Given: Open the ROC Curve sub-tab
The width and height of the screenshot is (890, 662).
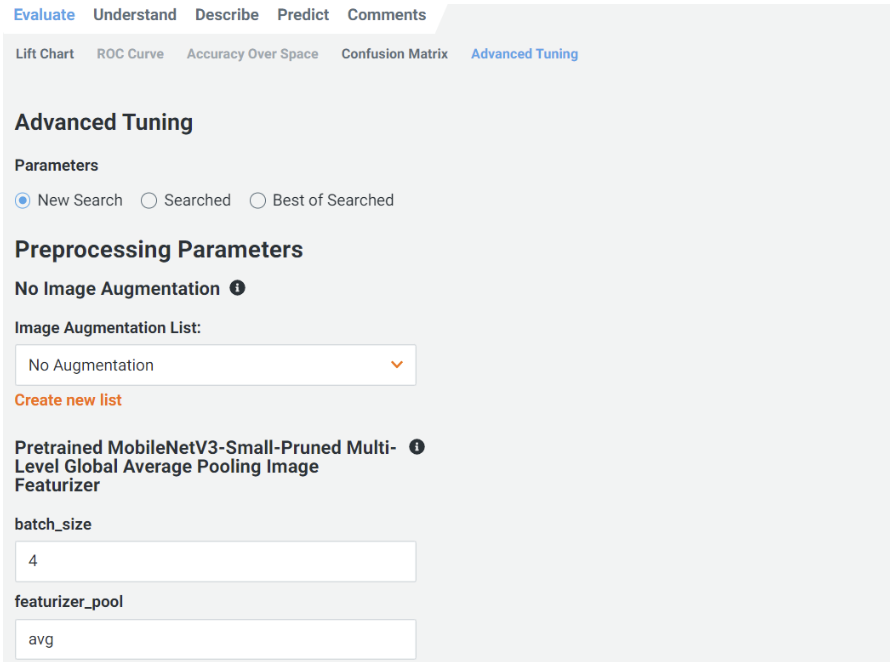Looking at the screenshot, I should pos(130,54).
